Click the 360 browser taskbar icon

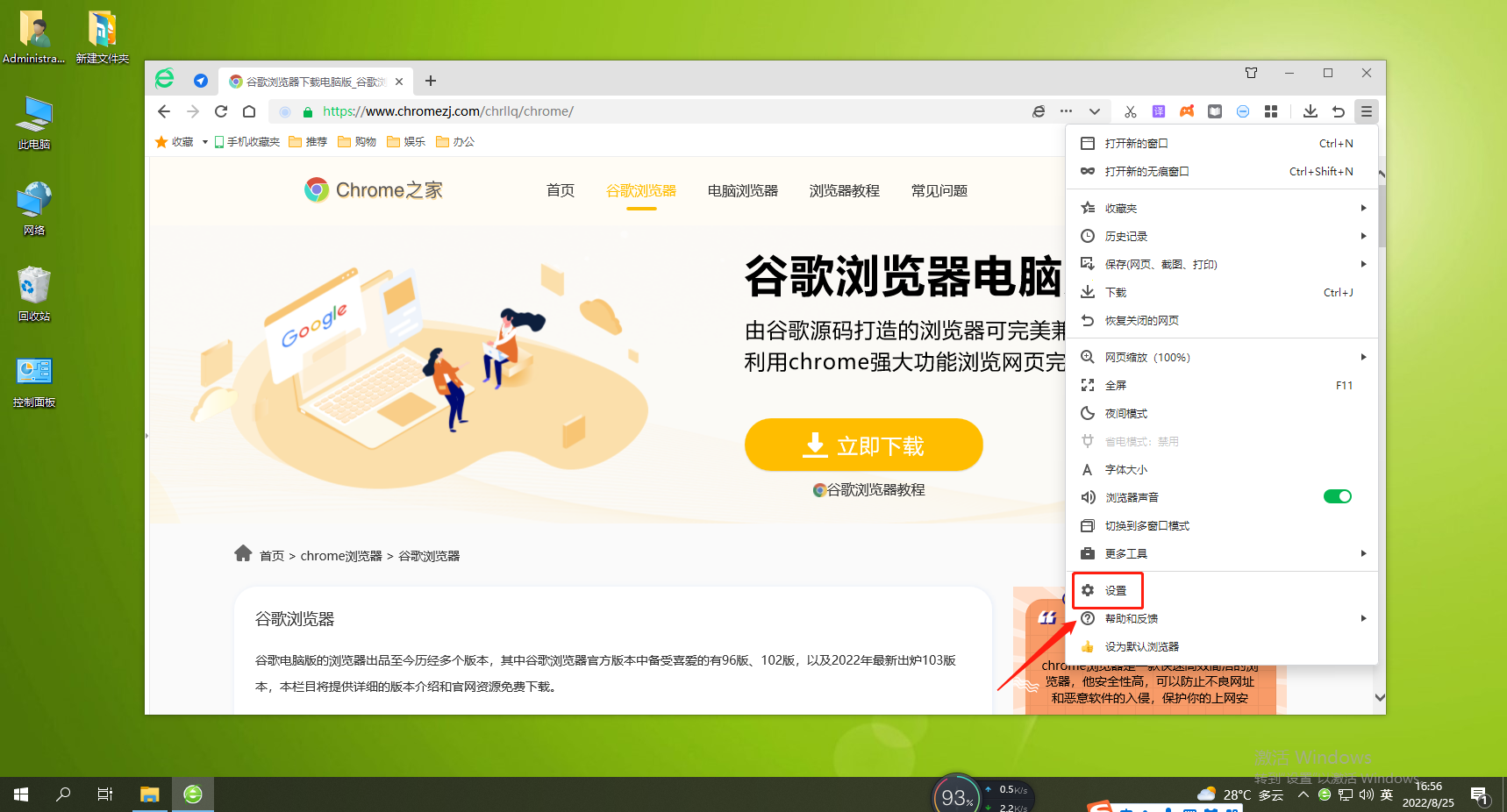[x=193, y=794]
